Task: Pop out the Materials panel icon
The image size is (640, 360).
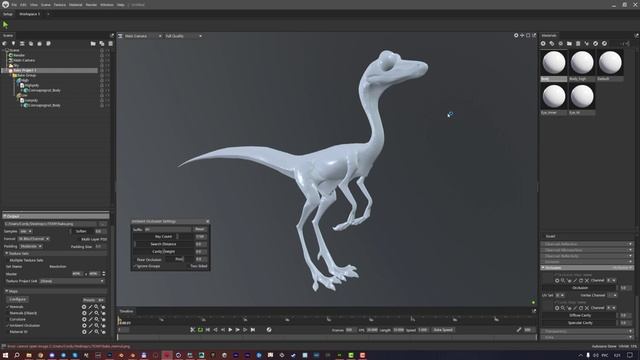Action: click(x=636, y=36)
